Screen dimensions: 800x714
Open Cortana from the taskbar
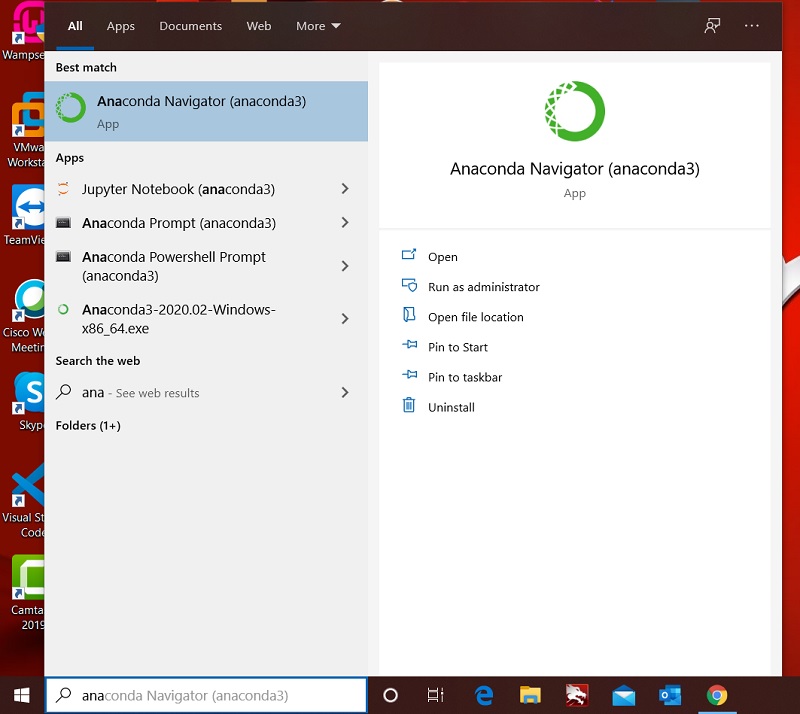click(x=390, y=695)
